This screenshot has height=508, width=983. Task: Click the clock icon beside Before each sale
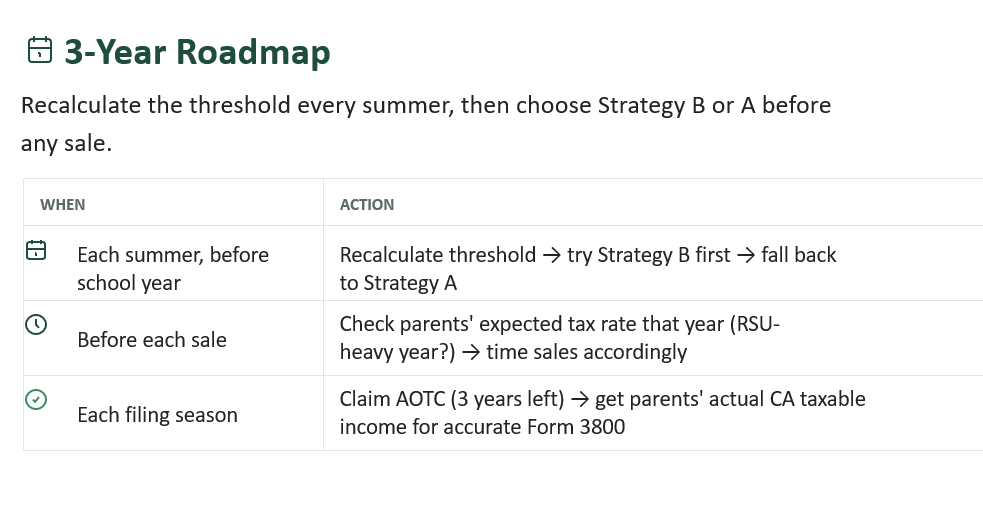36,324
